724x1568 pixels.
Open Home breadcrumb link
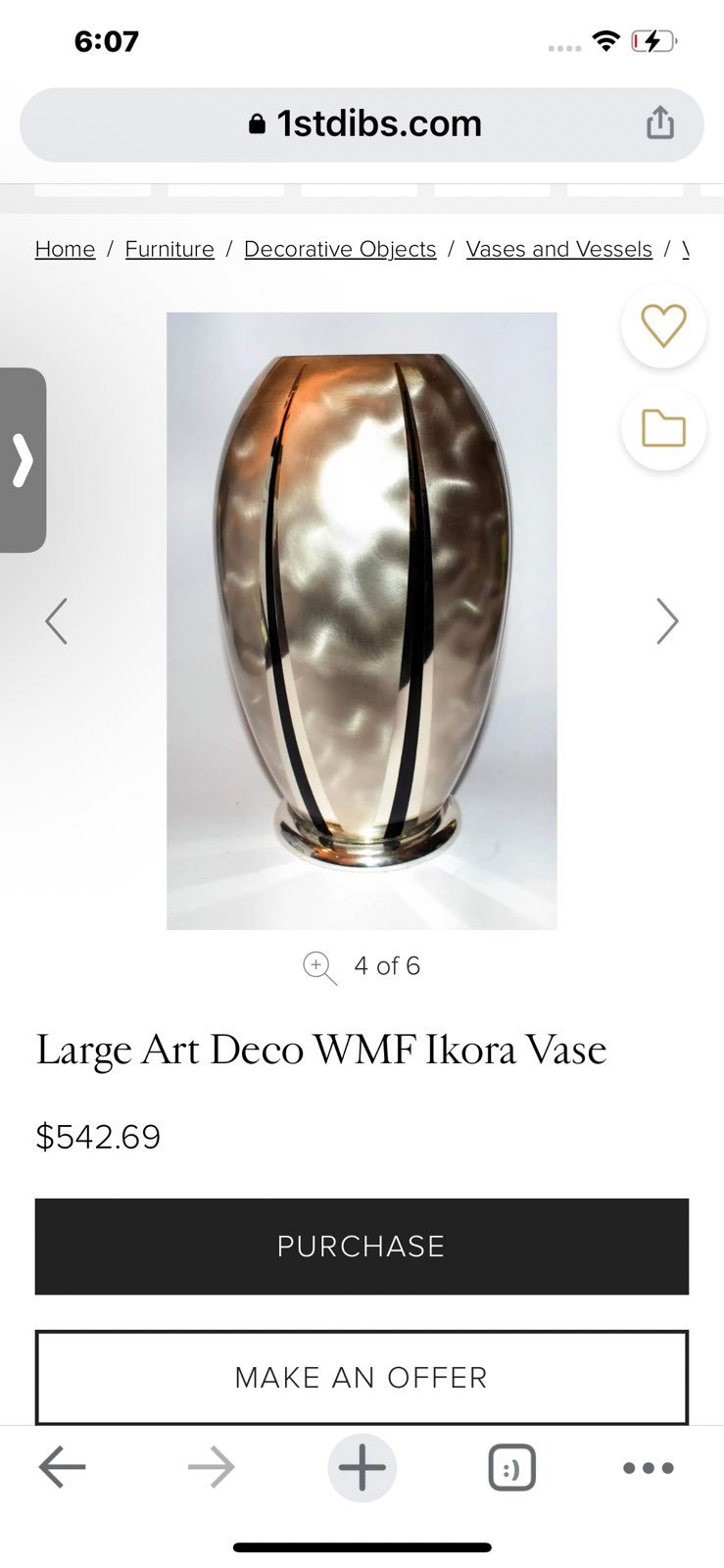pyautogui.click(x=65, y=249)
